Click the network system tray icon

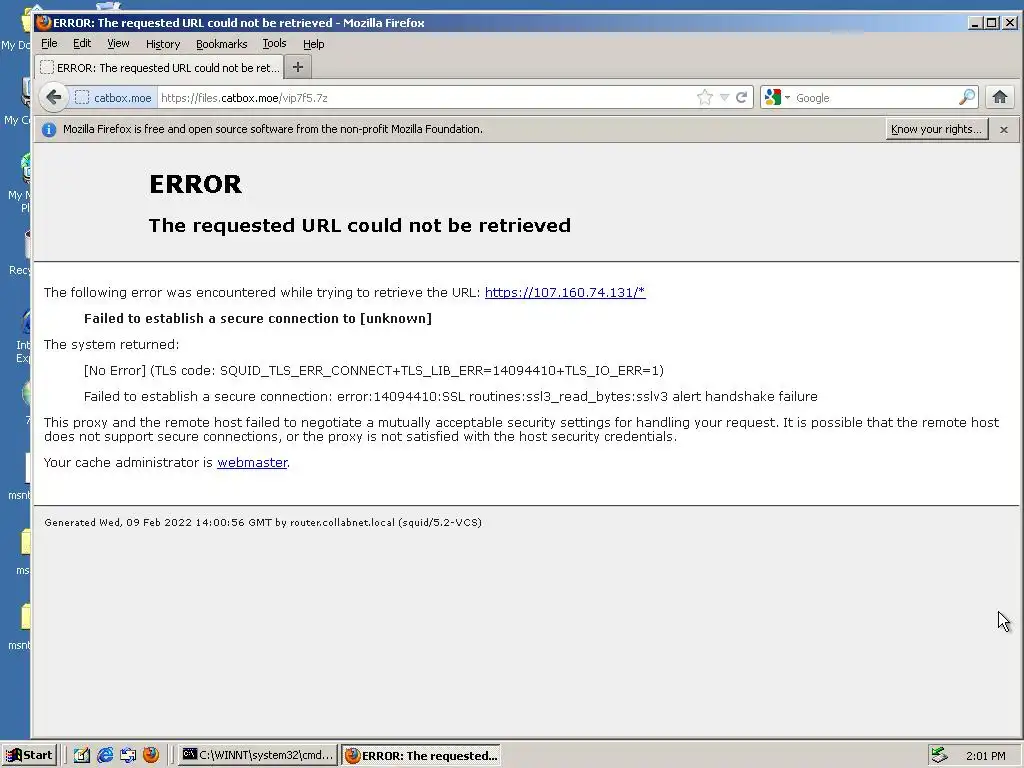pos(940,755)
